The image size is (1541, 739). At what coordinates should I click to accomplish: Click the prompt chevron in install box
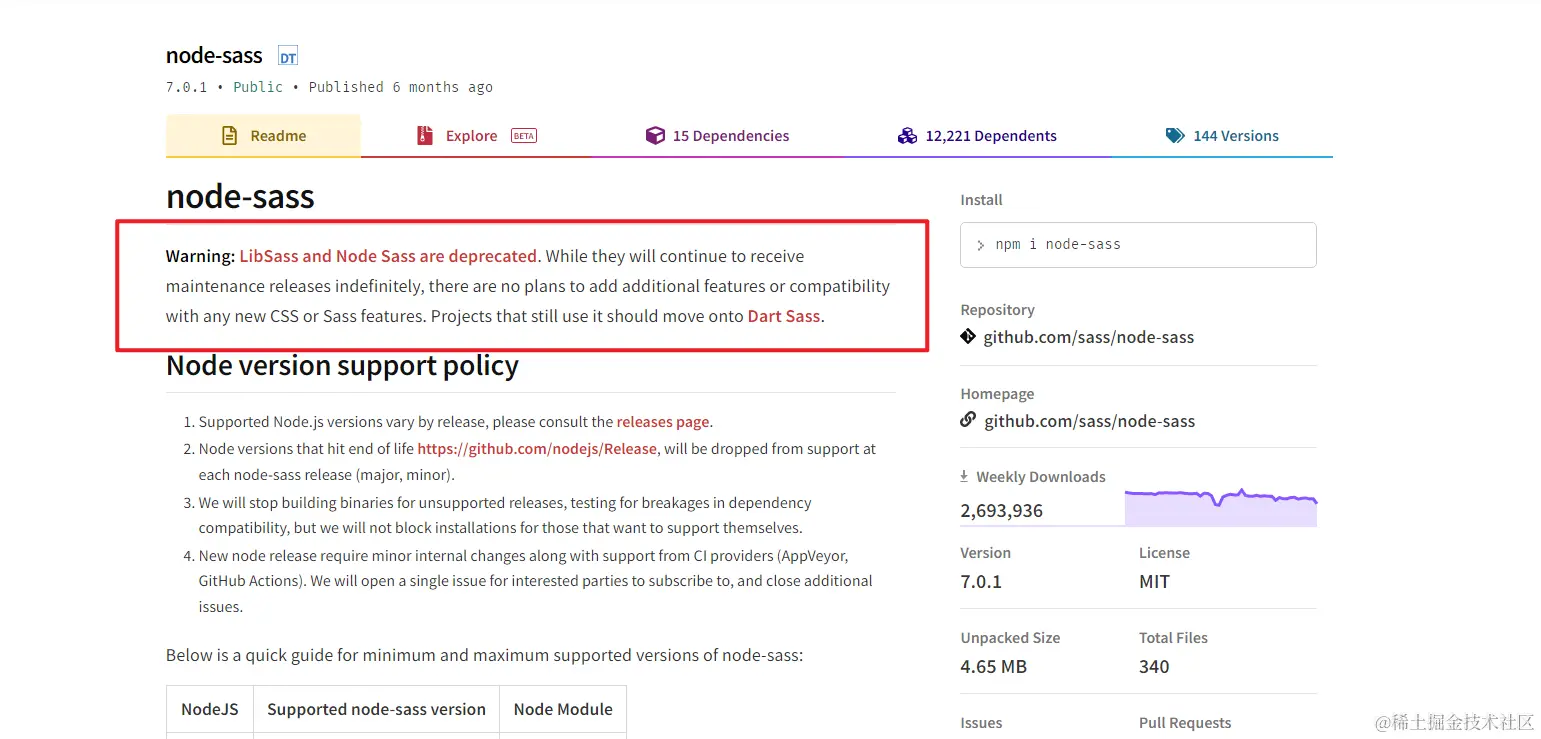click(981, 245)
